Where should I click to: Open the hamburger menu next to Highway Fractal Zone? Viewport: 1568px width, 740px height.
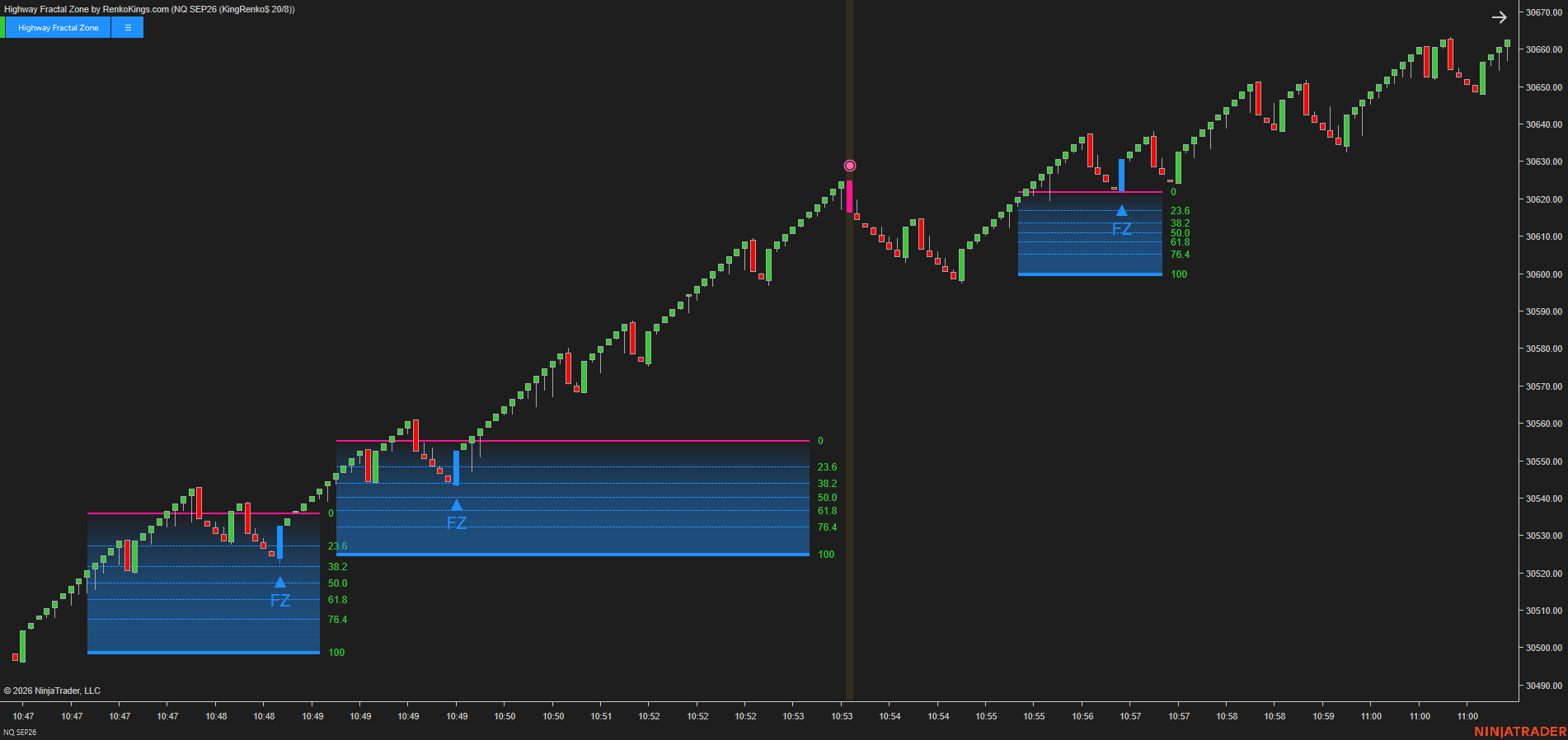point(128,27)
